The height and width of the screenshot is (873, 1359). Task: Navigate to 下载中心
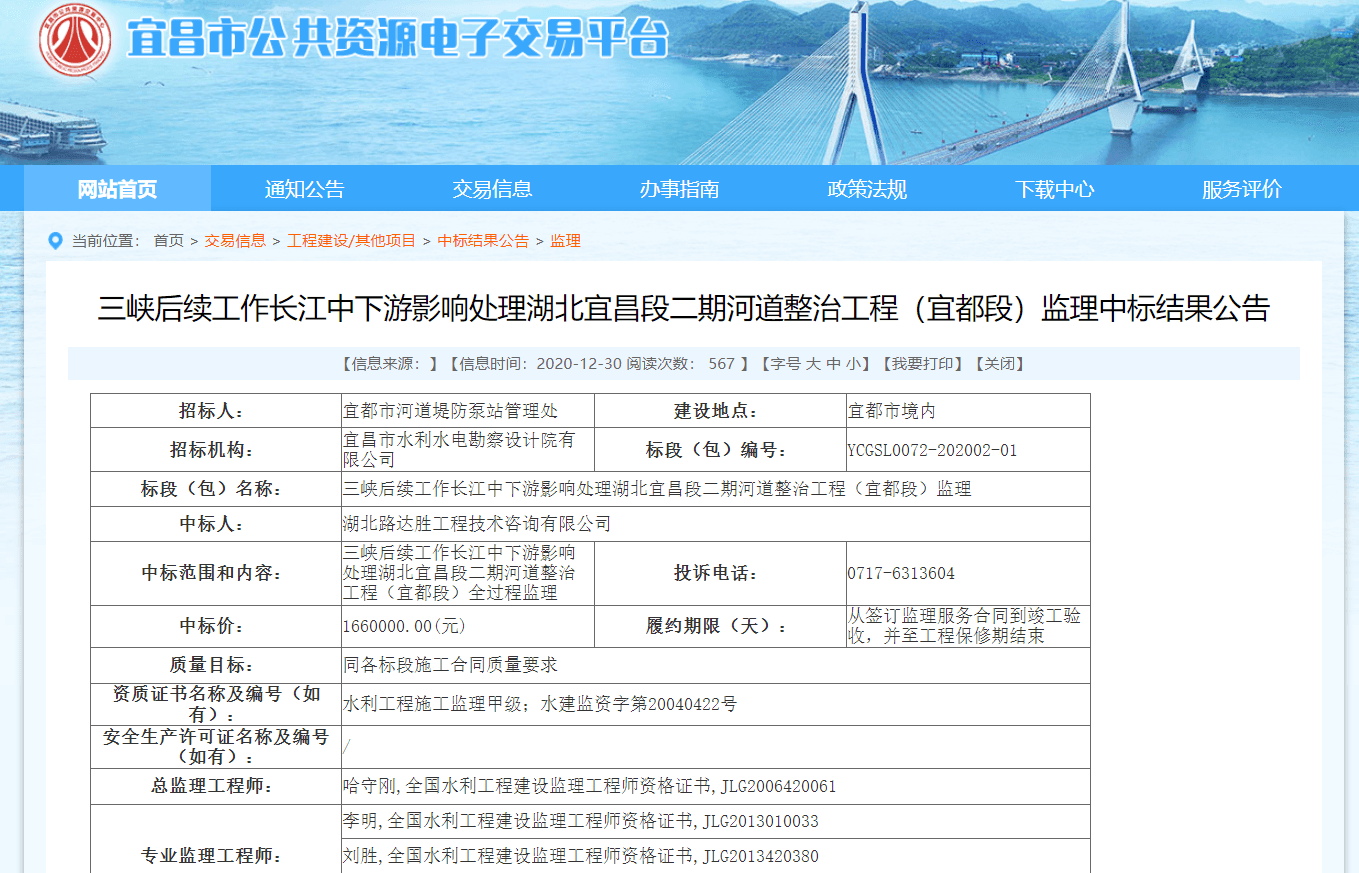[x=1054, y=189]
